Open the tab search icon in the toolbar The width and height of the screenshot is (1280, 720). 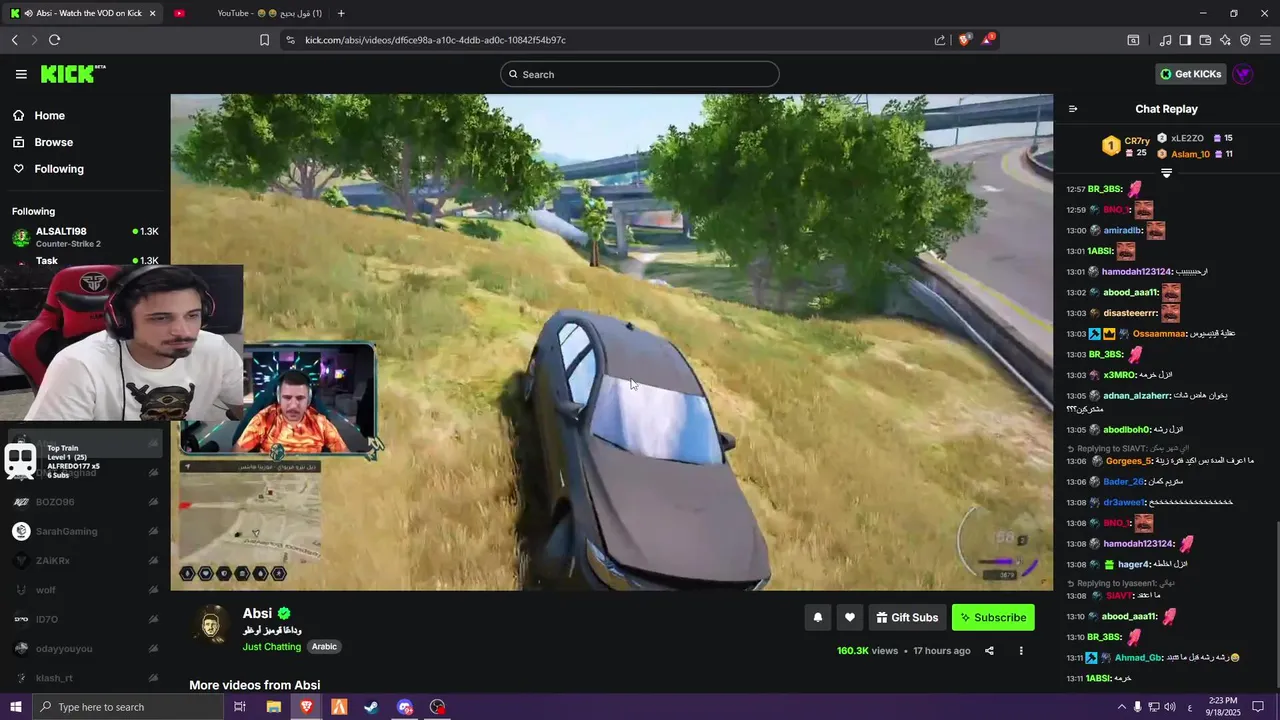point(1133,40)
